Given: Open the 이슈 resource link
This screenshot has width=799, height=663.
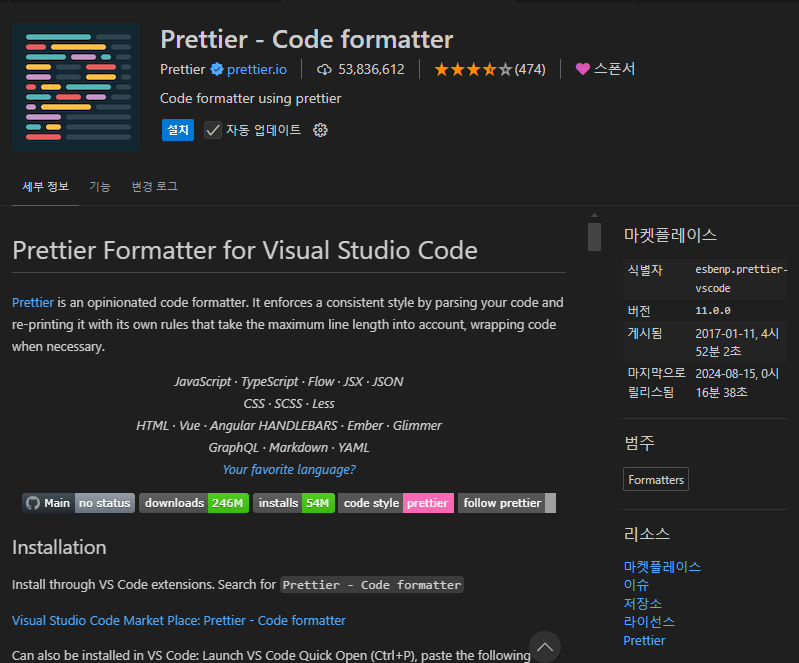Looking at the screenshot, I should (x=636, y=585).
